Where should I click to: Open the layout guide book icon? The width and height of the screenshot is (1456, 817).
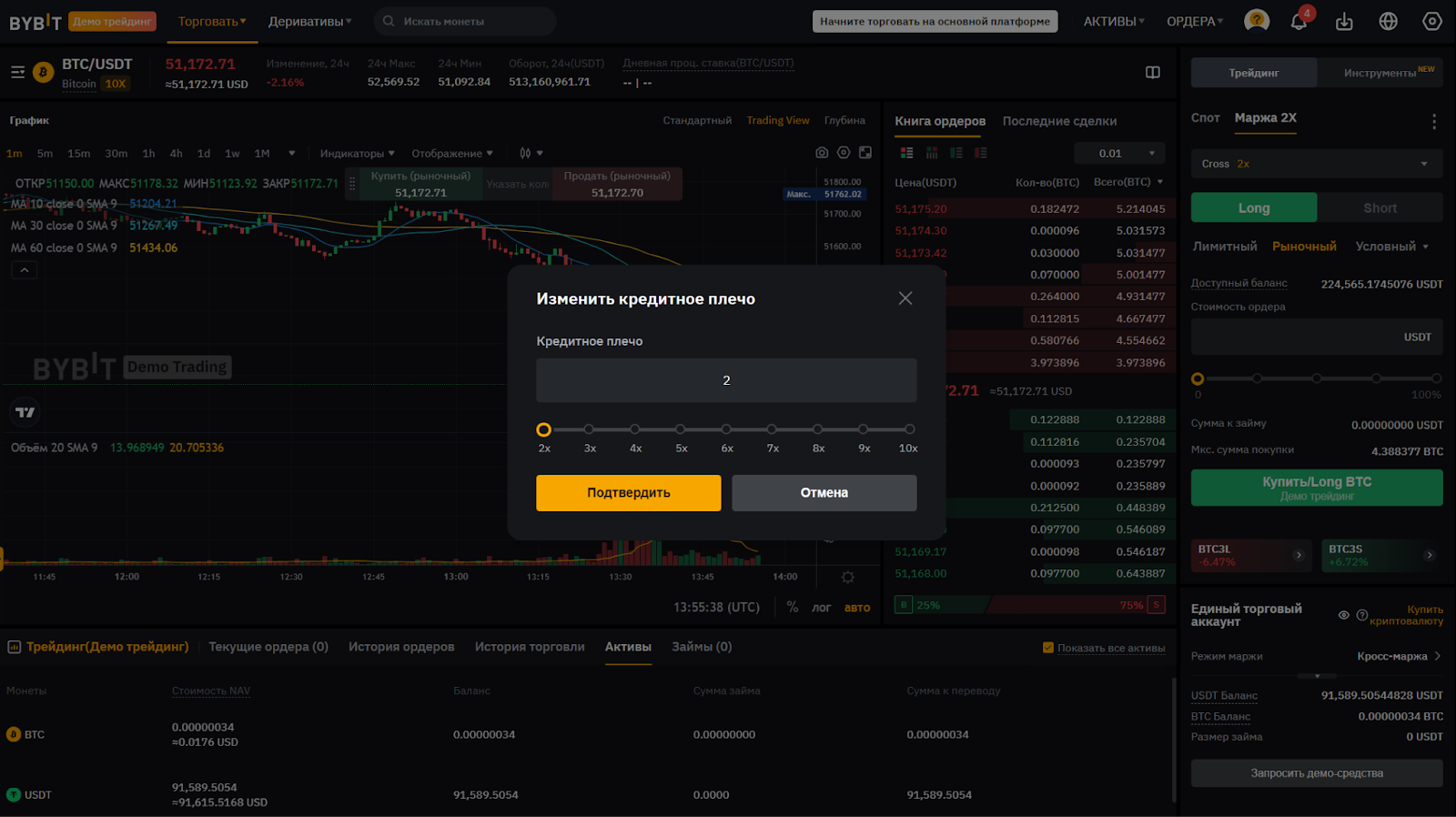pyautogui.click(x=1152, y=73)
